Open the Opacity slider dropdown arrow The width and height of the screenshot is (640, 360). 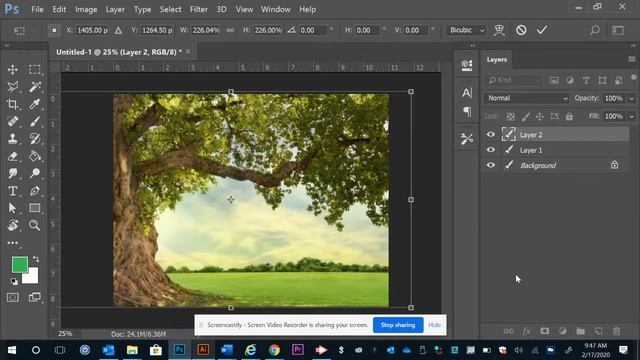coord(631,98)
